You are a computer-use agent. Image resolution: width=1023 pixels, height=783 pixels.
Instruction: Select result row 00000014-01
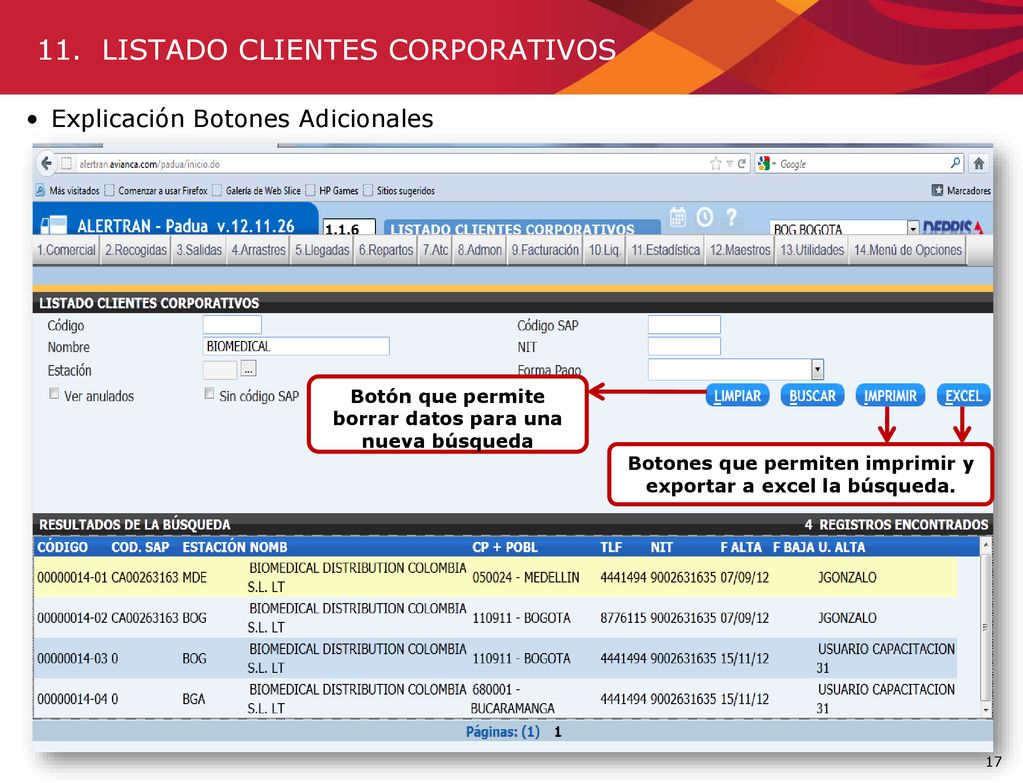pos(495,577)
